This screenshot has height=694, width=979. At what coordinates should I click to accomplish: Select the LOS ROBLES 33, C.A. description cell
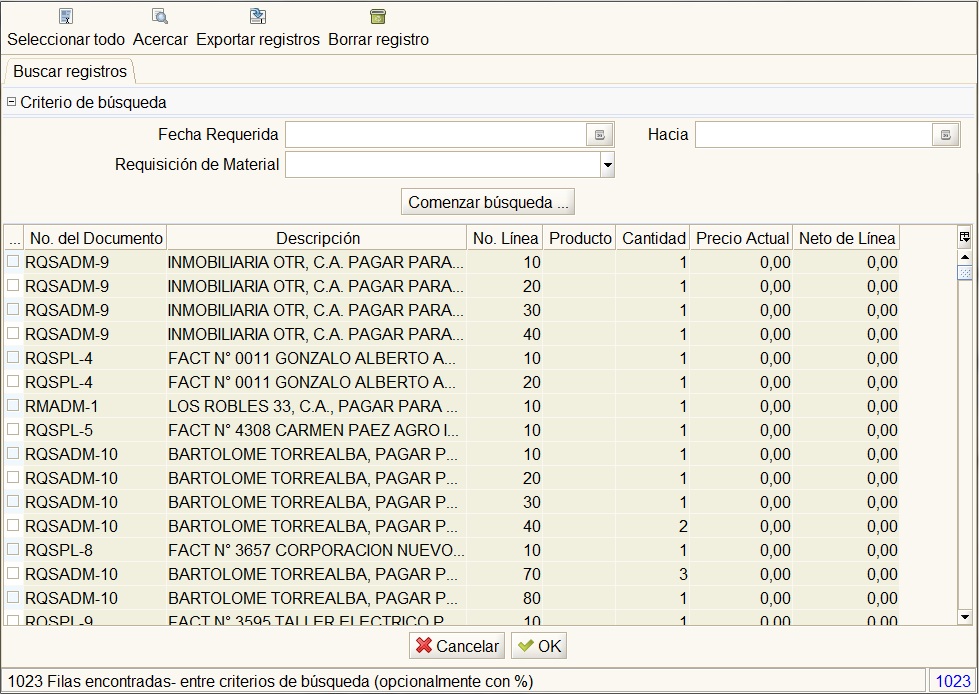tap(316, 406)
